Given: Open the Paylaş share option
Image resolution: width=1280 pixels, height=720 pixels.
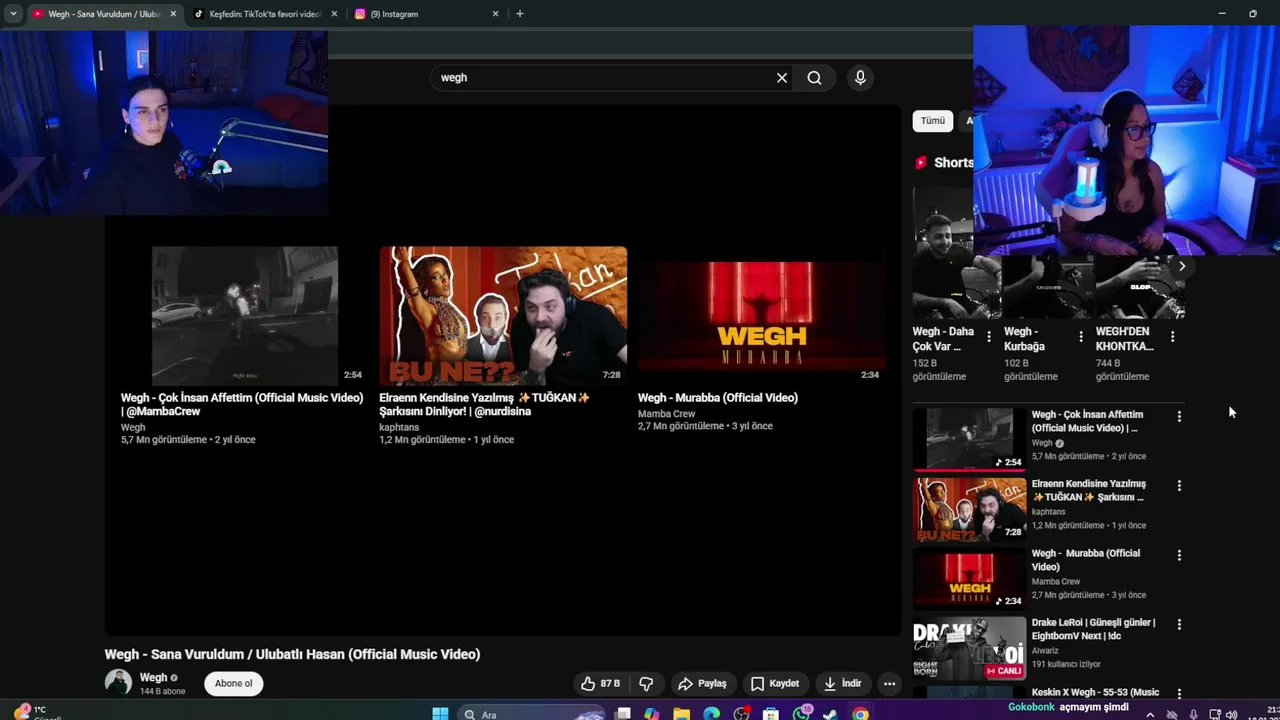Looking at the screenshot, I should click(x=702, y=684).
